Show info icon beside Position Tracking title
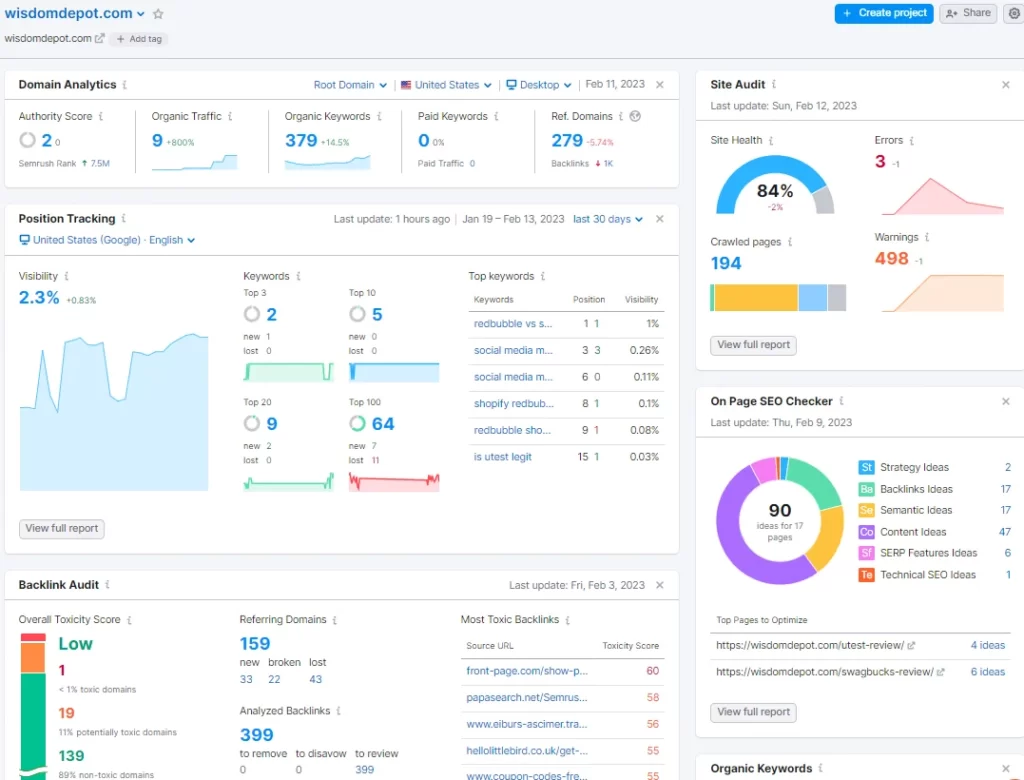 (123, 219)
